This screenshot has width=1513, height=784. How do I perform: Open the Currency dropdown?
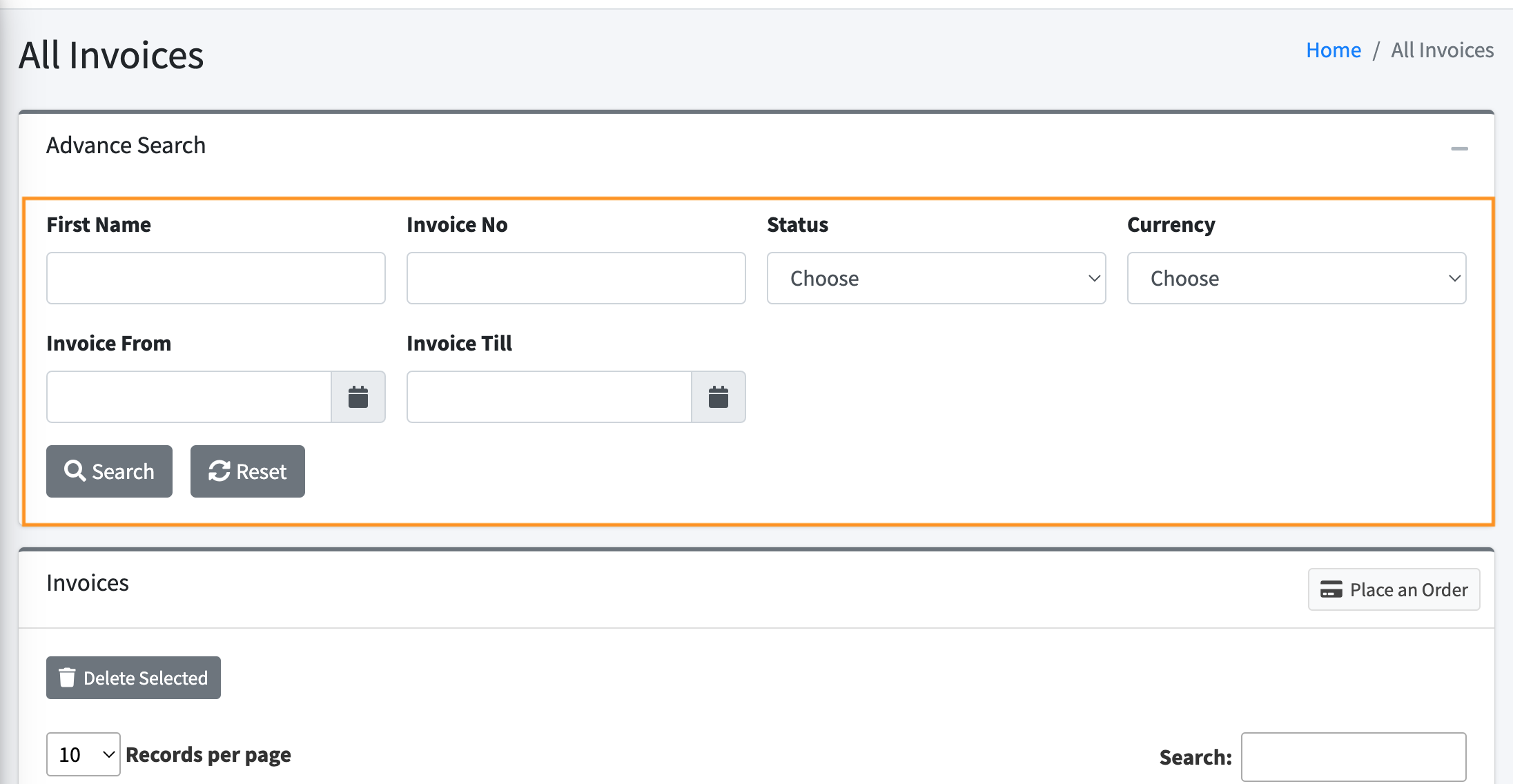1296,278
